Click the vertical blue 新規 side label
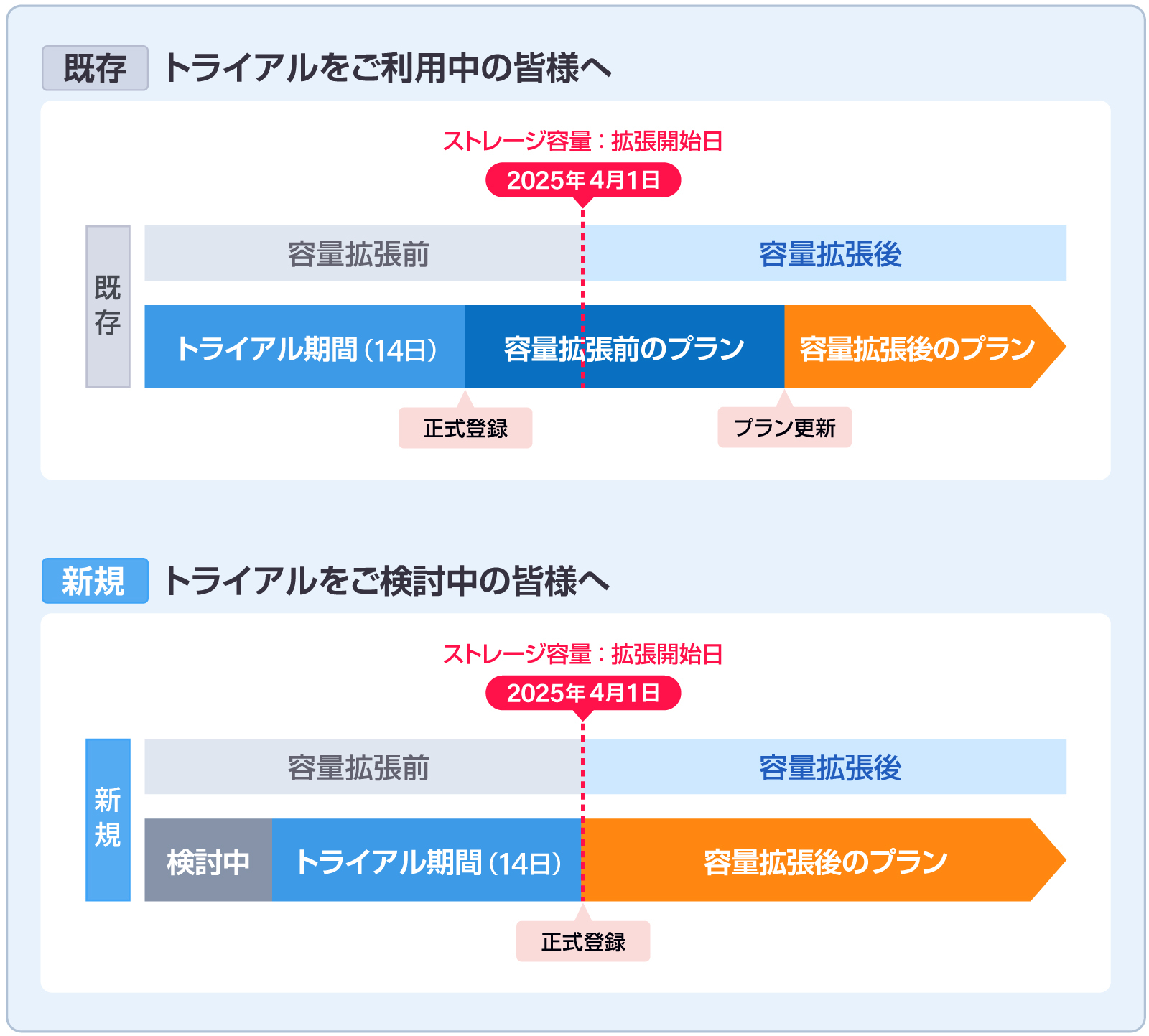This screenshot has height=1036, width=1149. coord(108,820)
